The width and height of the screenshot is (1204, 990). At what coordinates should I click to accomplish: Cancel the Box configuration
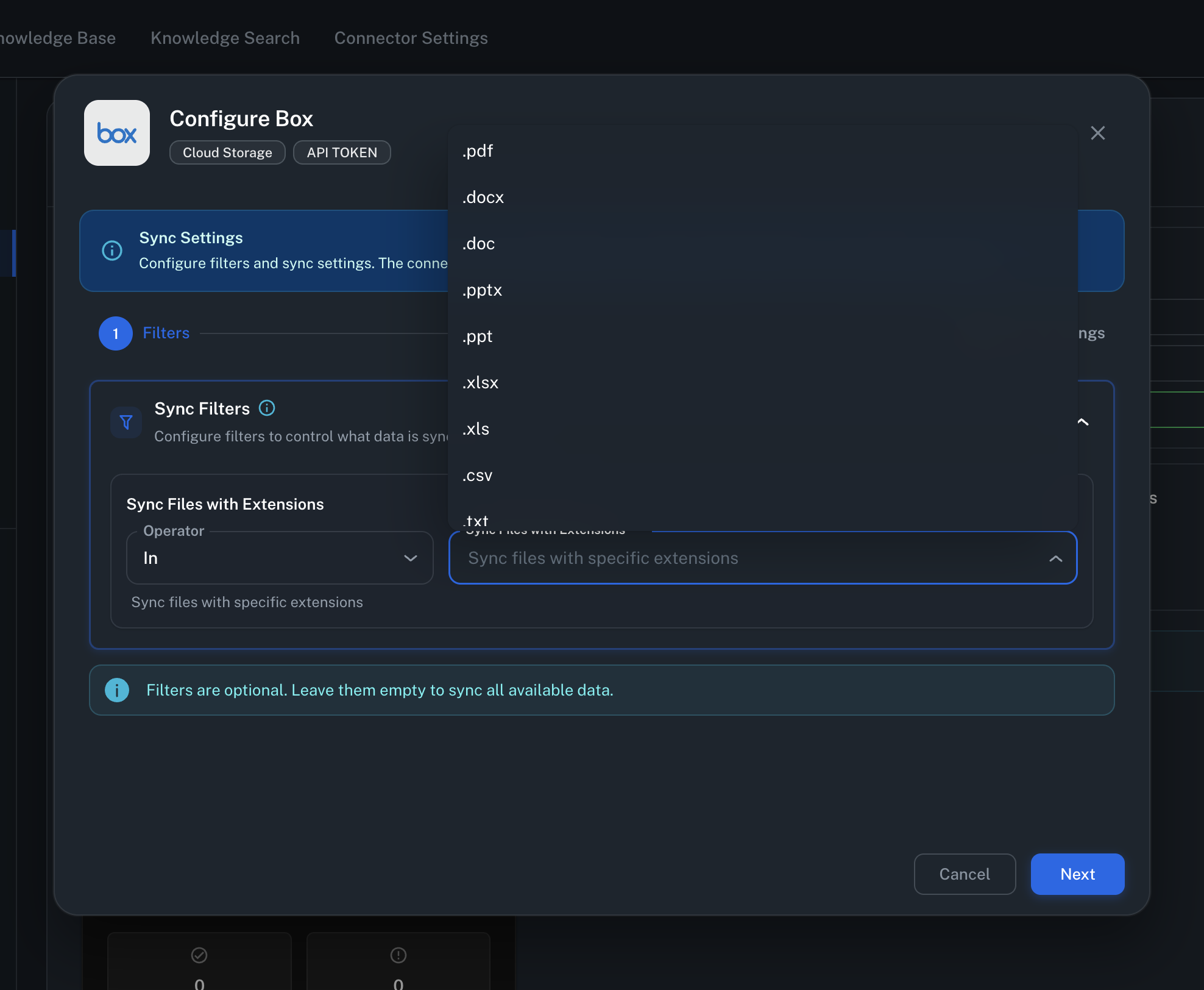coord(965,874)
